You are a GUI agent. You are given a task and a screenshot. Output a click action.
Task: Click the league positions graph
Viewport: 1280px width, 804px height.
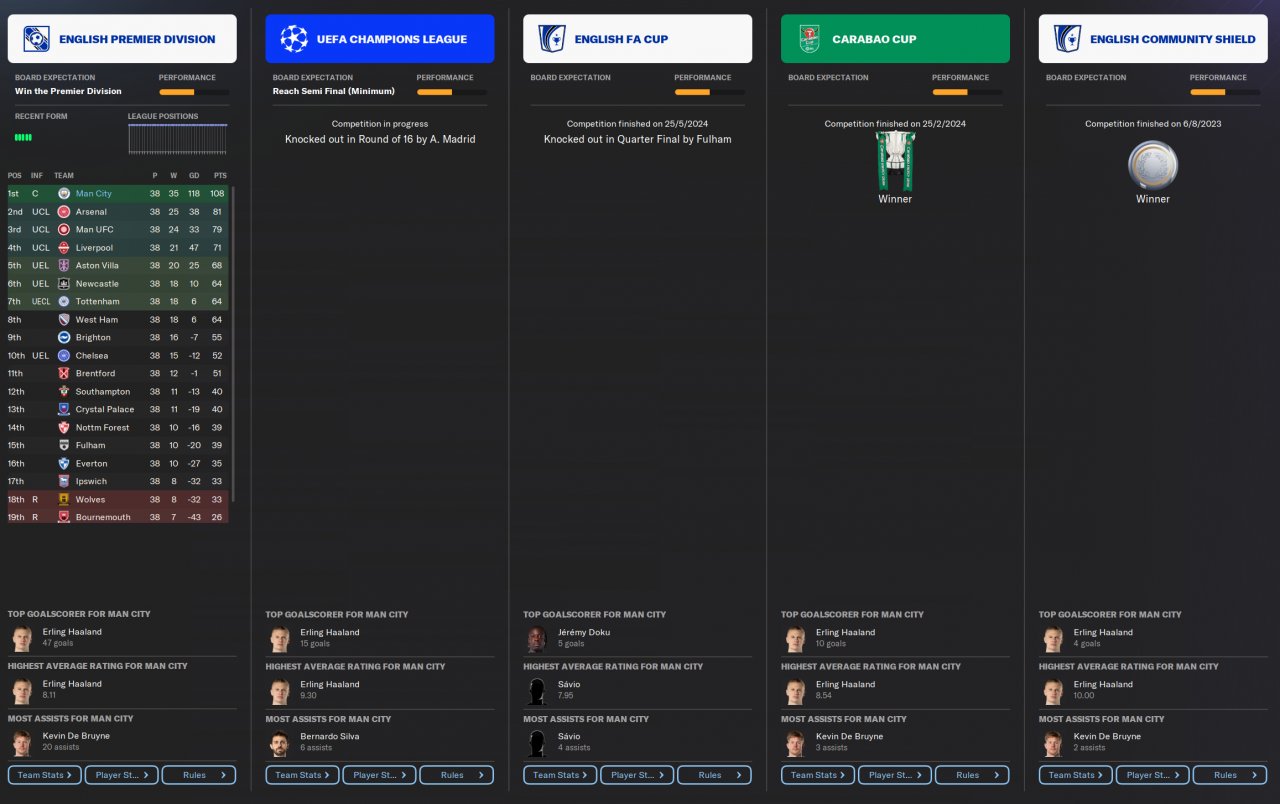(x=178, y=139)
